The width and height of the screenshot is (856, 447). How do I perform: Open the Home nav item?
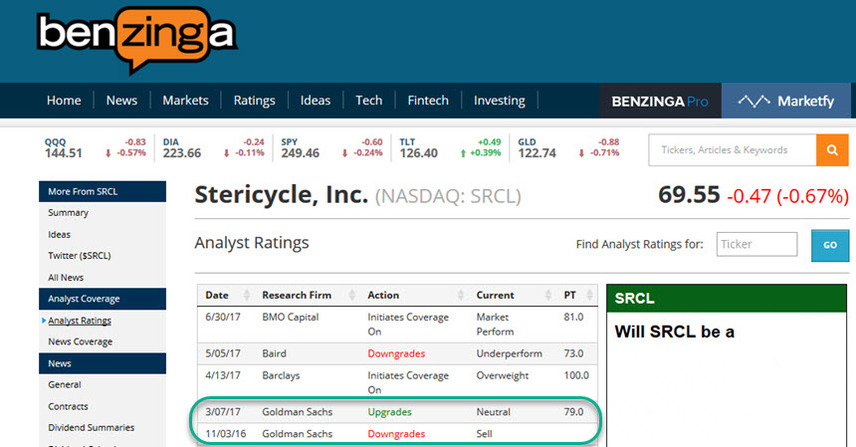click(x=64, y=100)
